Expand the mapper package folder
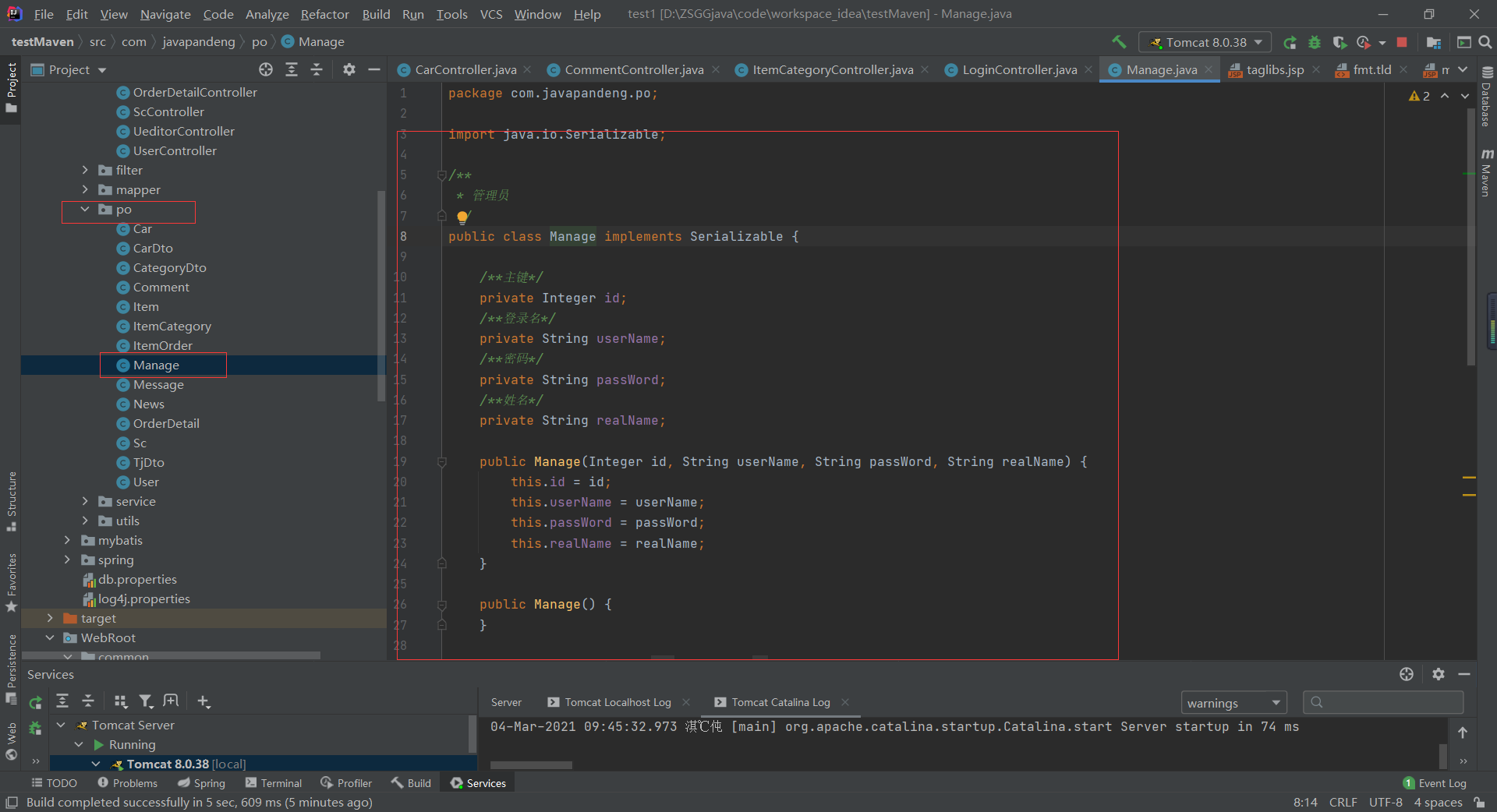Screen dimensions: 1497x812 85,189
